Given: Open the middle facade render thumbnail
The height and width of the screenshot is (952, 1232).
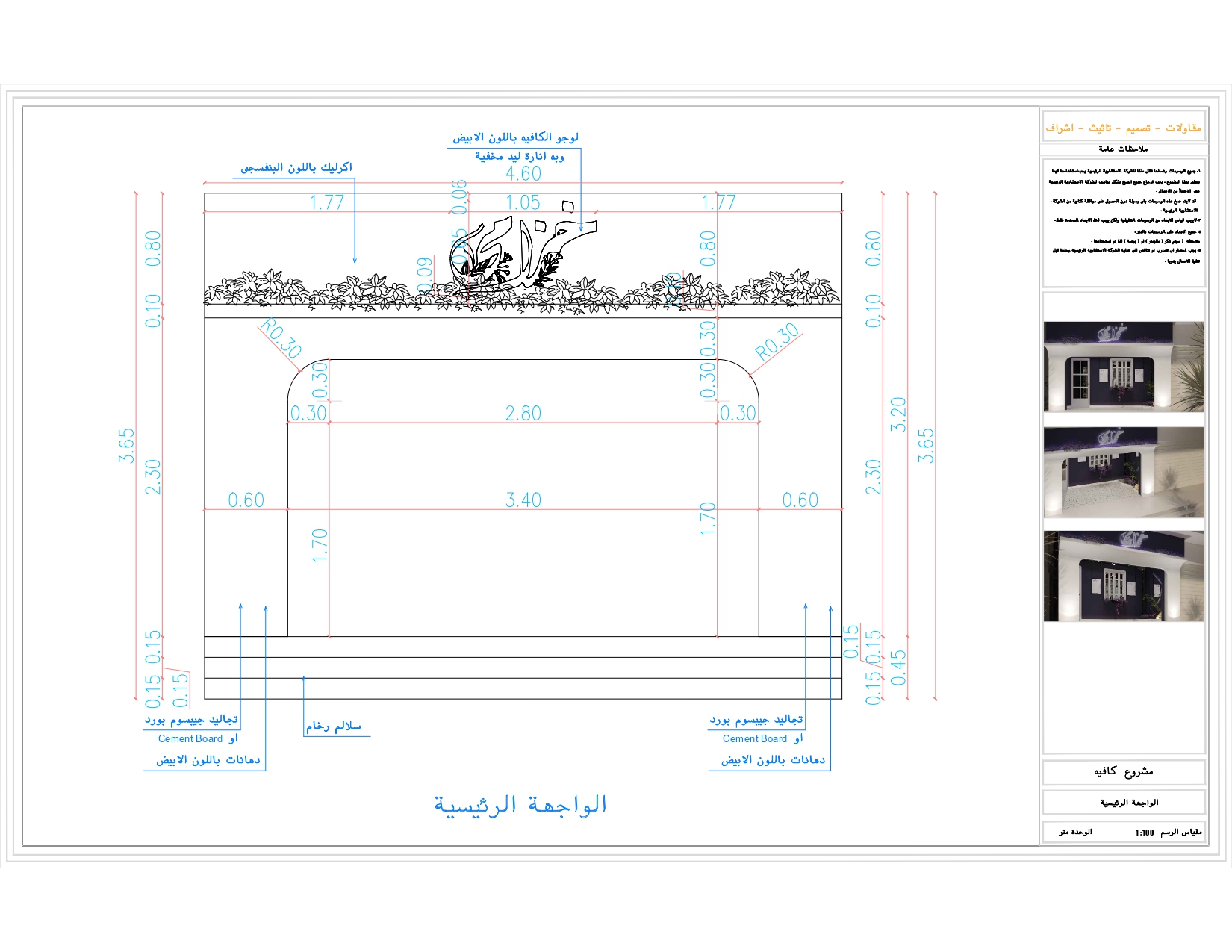Looking at the screenshot, I should point(1124,473).
